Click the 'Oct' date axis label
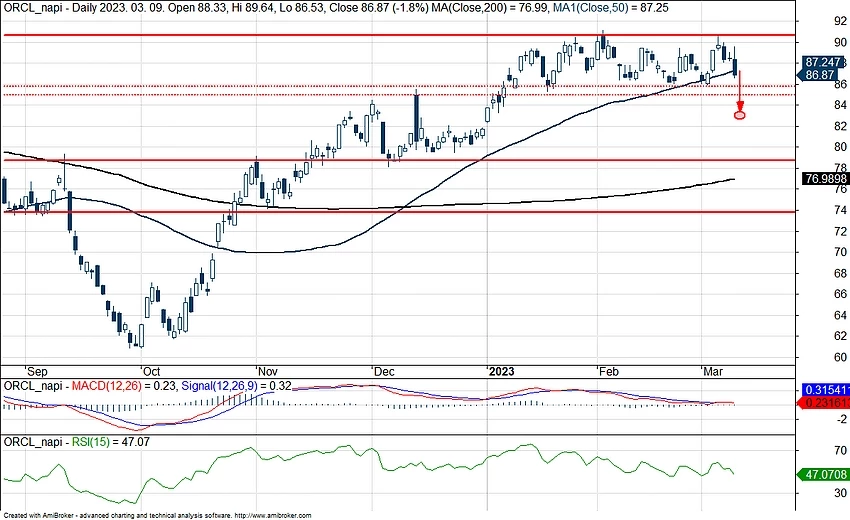Image resolution: width=850 pixels, height=520 pixels. [x=151, y=371]
